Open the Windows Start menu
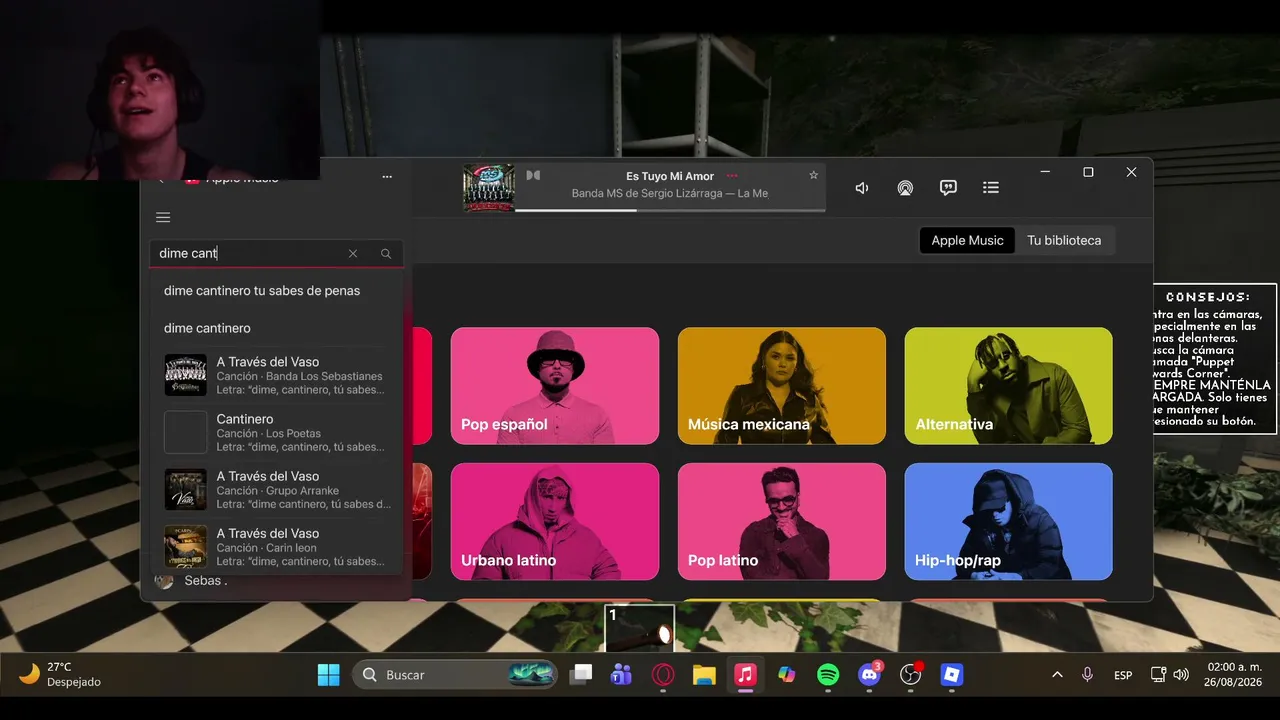The image size is (1280, 720). (328, 675)
